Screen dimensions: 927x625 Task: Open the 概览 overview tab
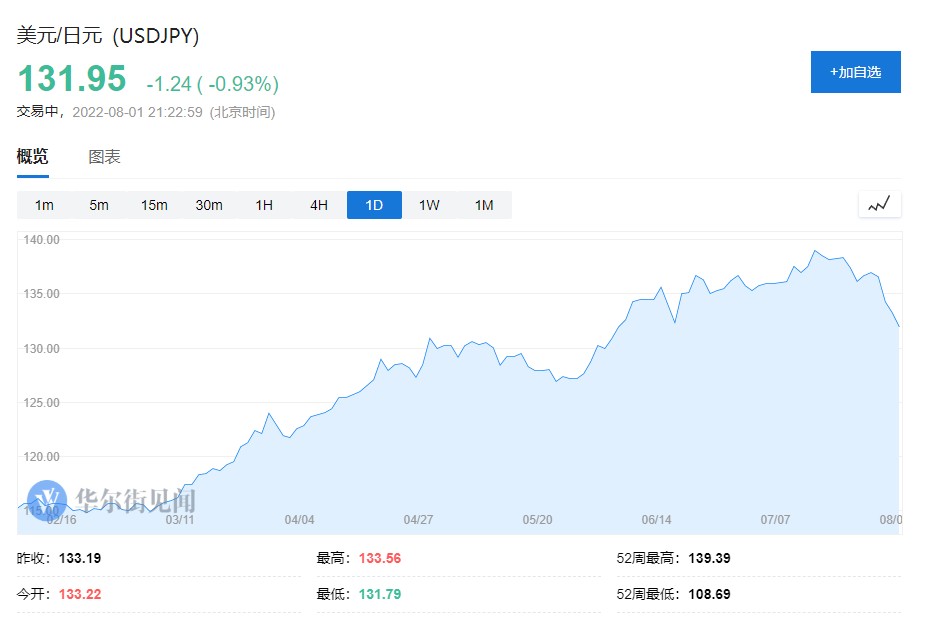point(32,157)
